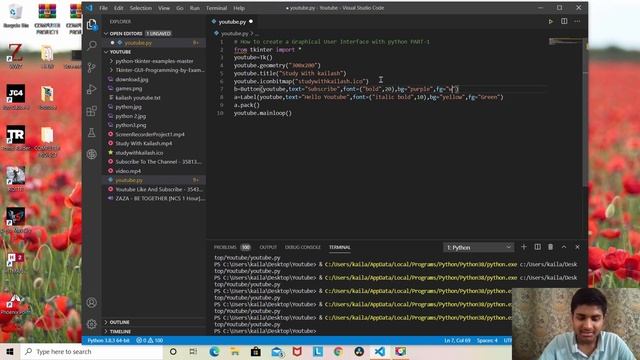Open editor More Actions ellipsis

pos(577,21)
